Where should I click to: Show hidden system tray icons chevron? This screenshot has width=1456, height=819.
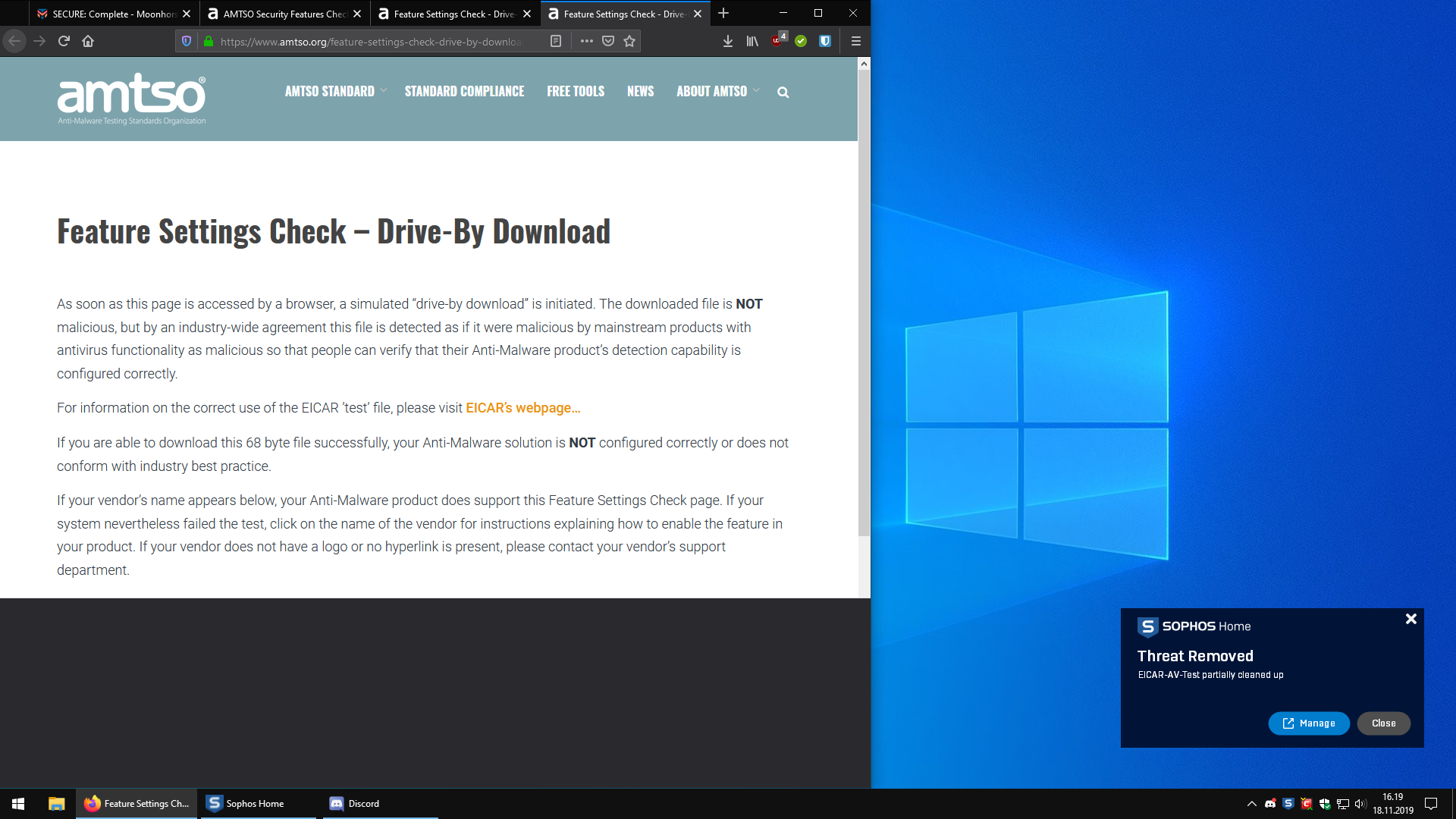click(1251, 804)
